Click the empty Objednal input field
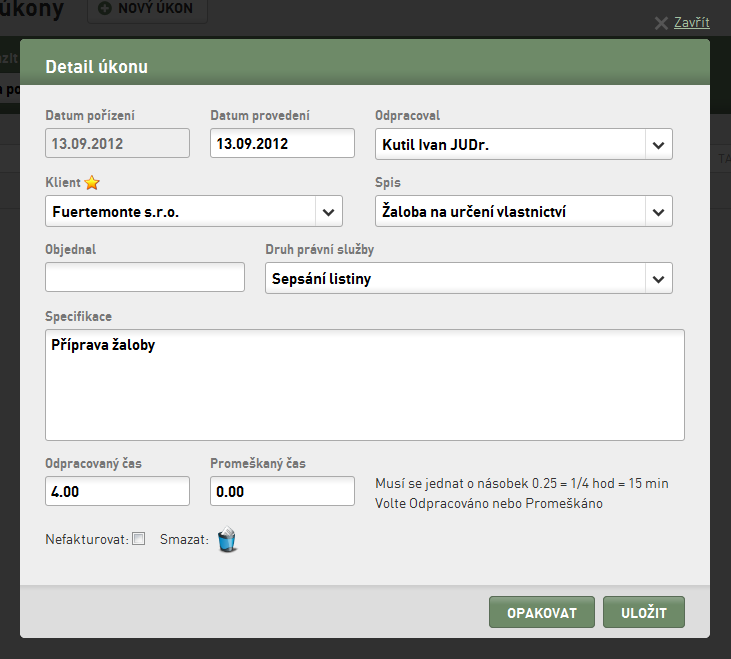731x659 pixels. [145, 277]
